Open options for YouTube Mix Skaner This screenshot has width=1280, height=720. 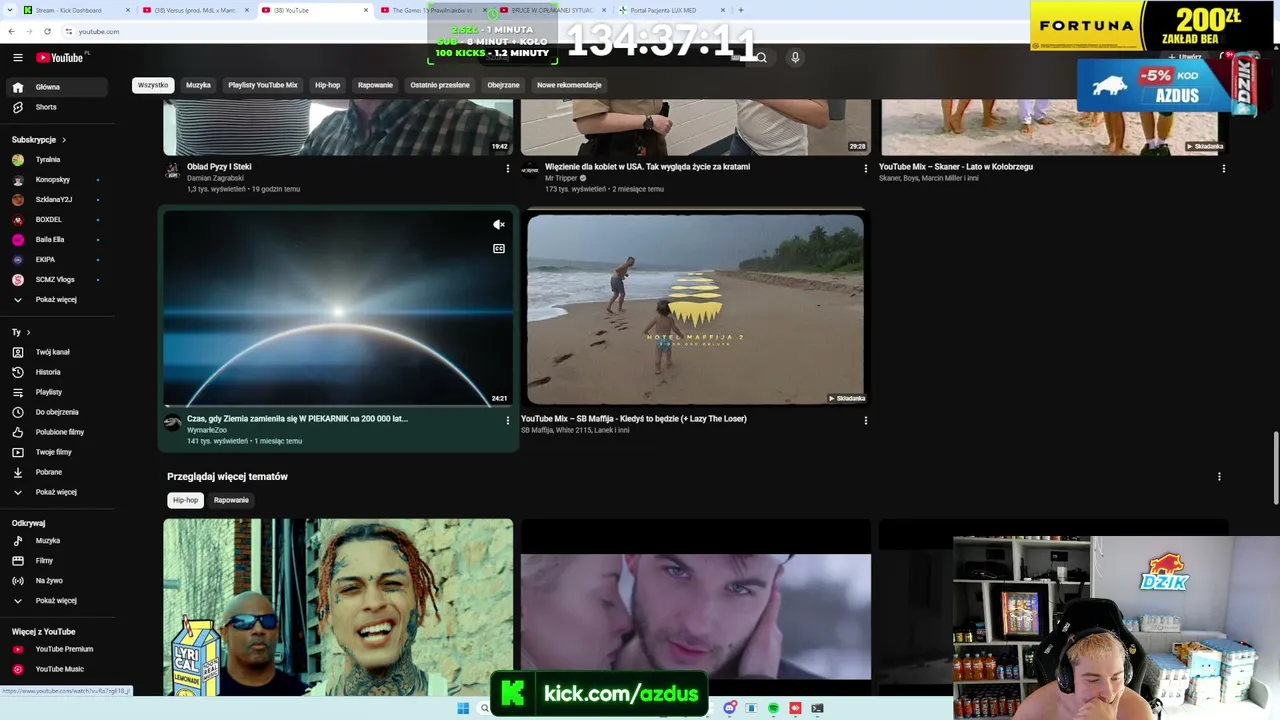[1224, 169]
